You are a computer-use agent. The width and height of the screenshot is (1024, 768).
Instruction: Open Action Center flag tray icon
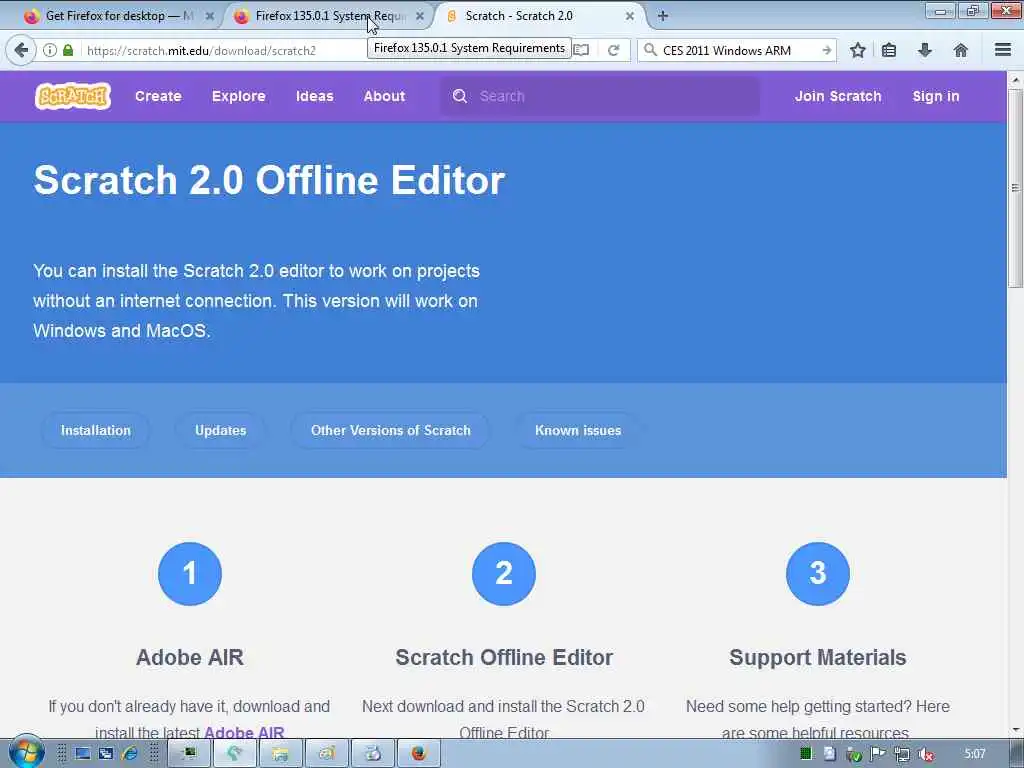click(877, 754)
